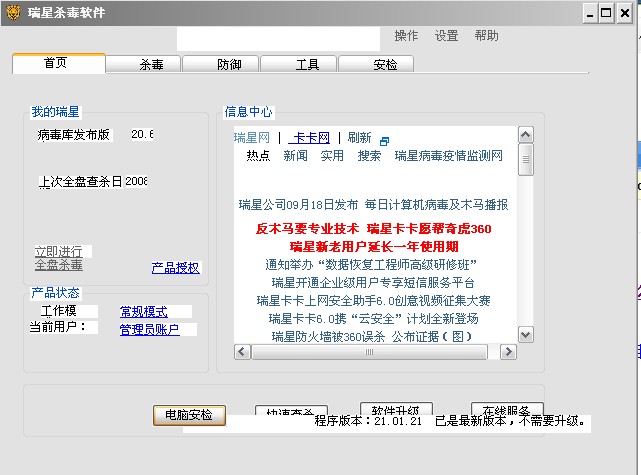Change the 常规模式 work mode link

click(143, 312)
